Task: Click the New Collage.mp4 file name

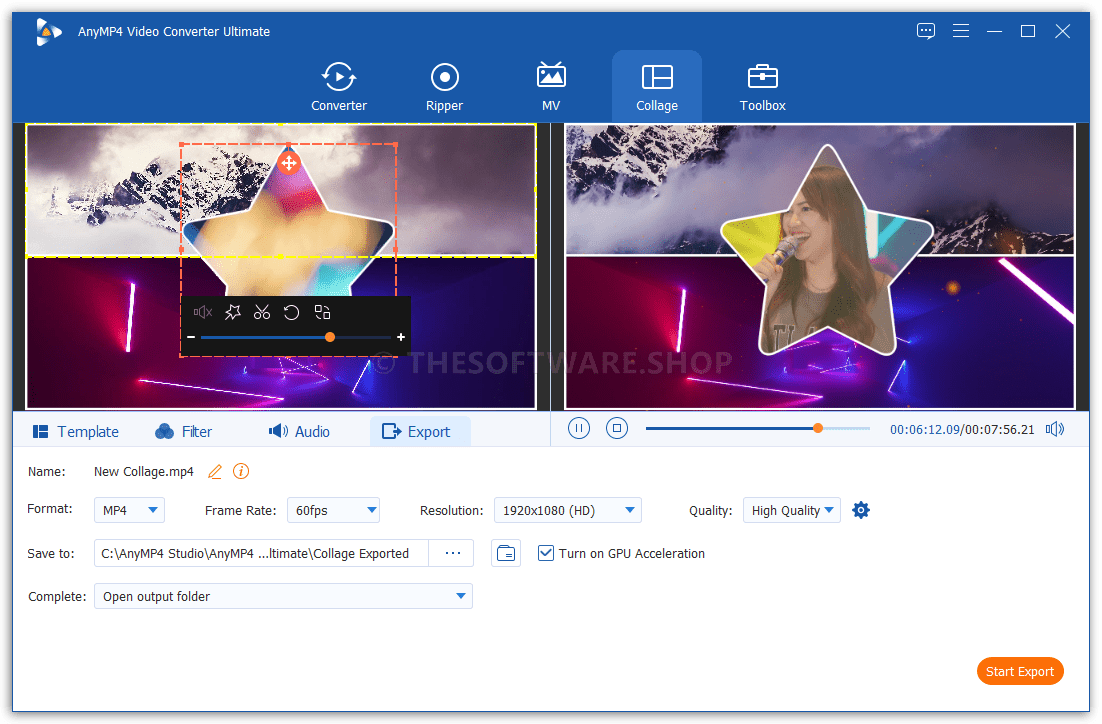Action: tap(143, 472)
